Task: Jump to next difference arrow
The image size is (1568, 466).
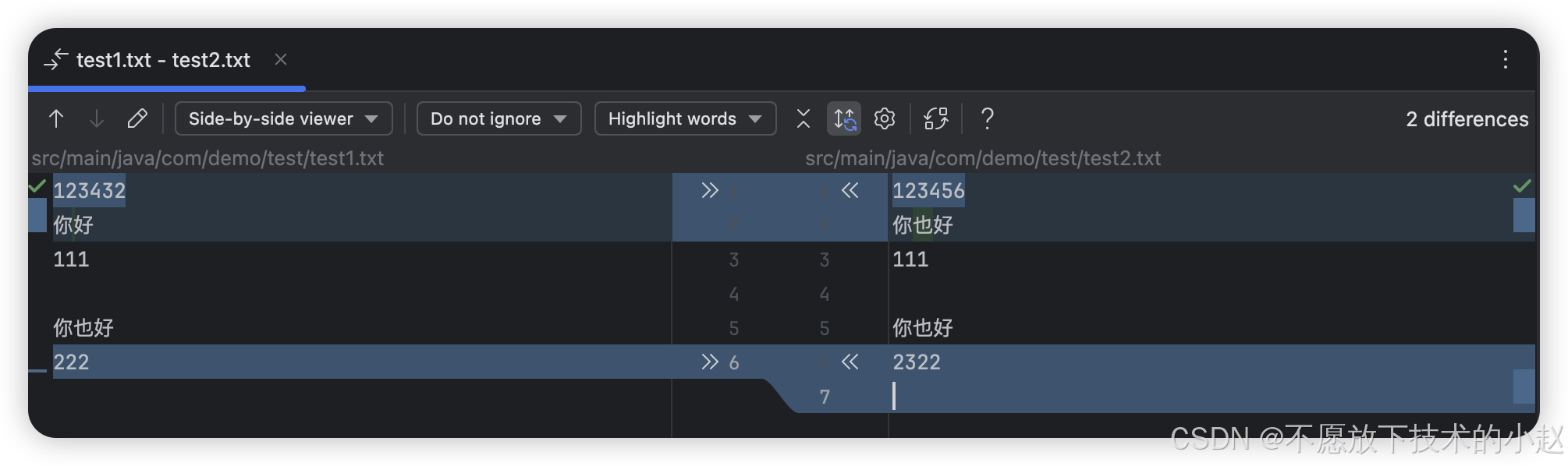Action: (x=96, y=118)
